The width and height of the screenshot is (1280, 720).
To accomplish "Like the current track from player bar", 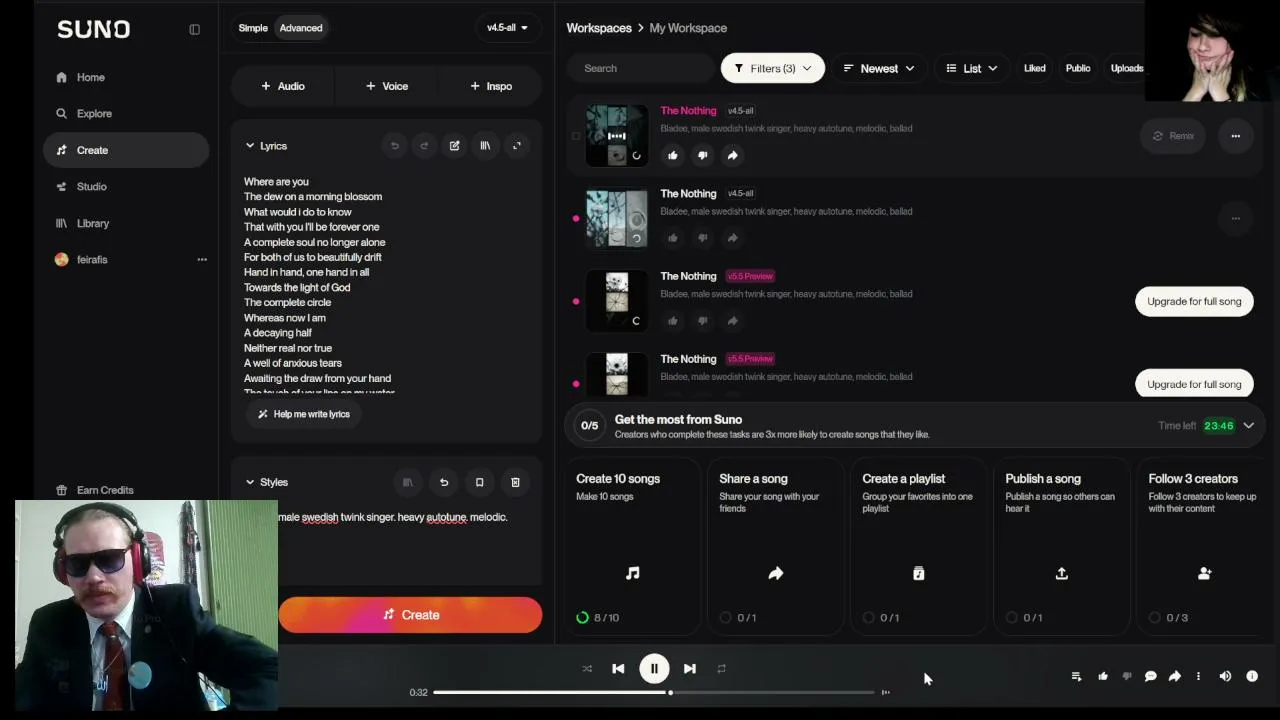I will tap(1103, 677).
